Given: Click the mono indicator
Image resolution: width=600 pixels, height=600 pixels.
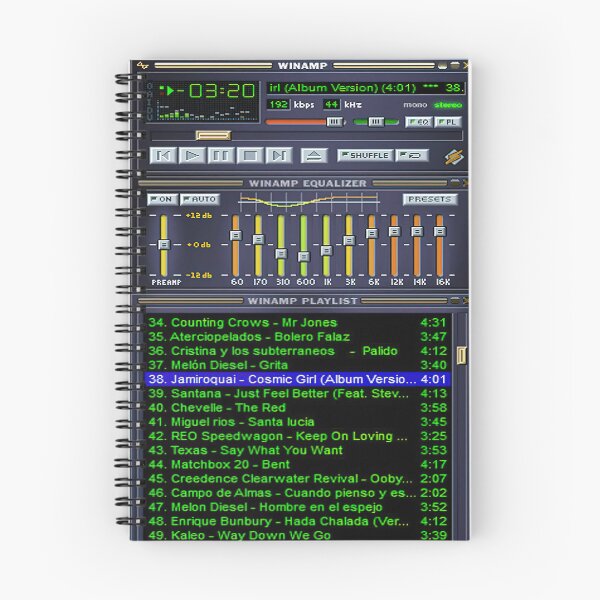Looking at the screenshot, I should [415, 104].
